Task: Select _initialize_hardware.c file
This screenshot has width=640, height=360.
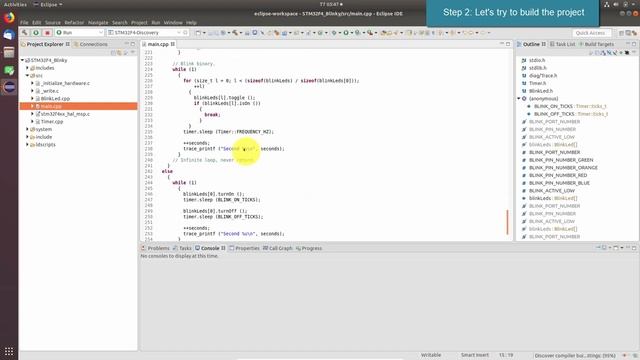Action: 65,83
